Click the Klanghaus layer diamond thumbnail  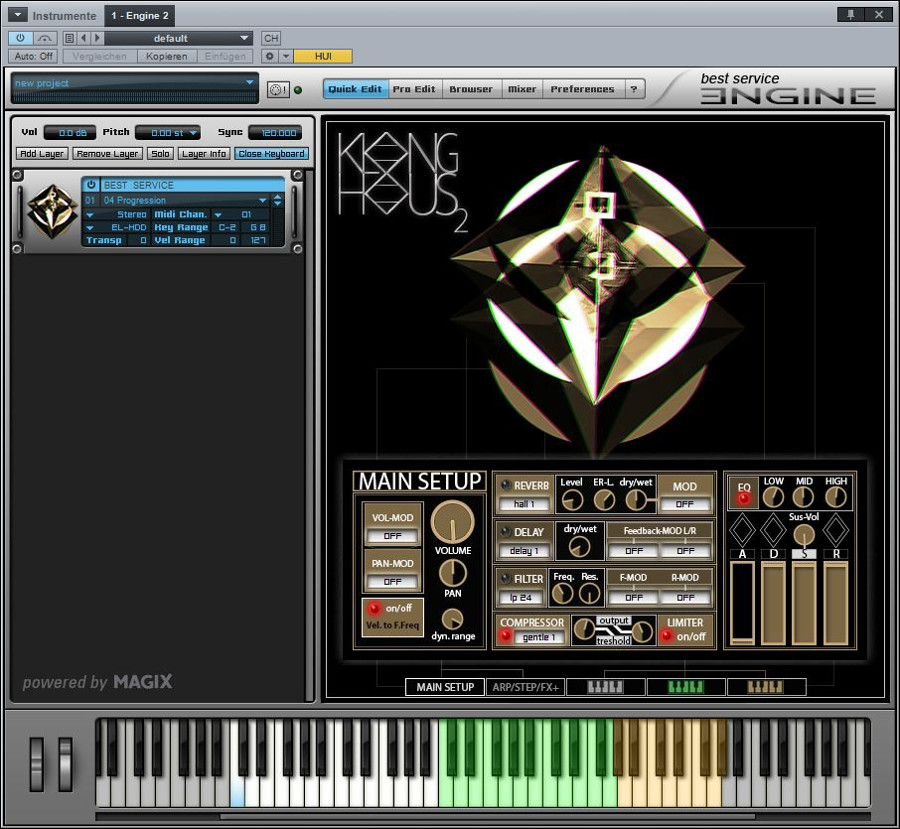coord(53,212)
